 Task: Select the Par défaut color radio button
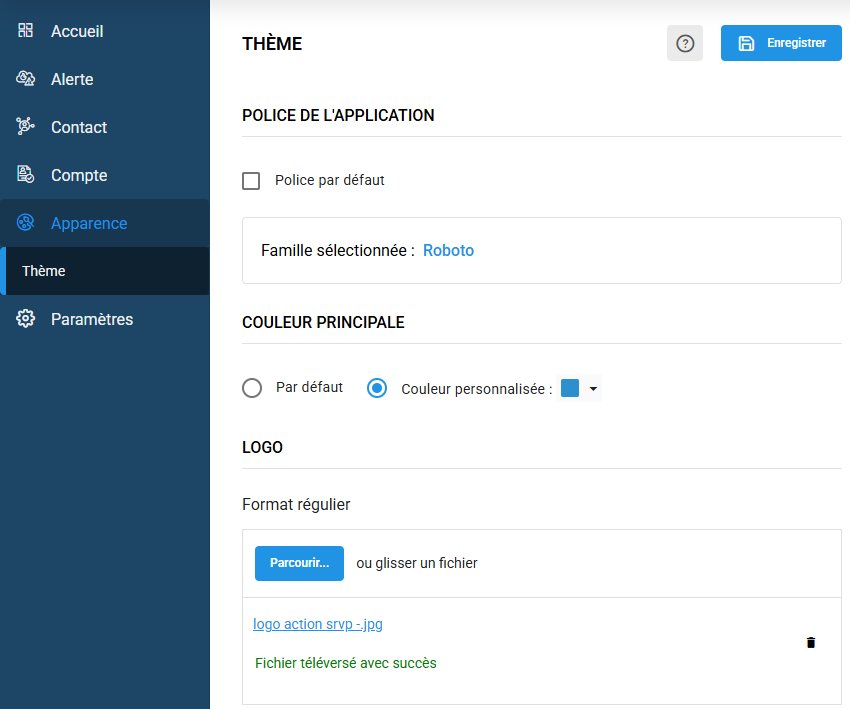[x=252, y=388]
